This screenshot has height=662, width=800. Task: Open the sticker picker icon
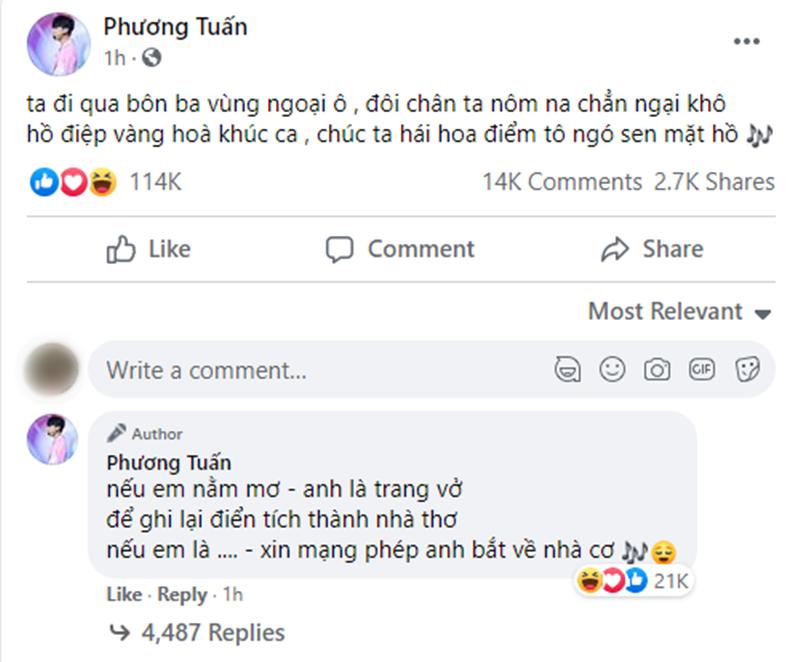coord(746,370)
